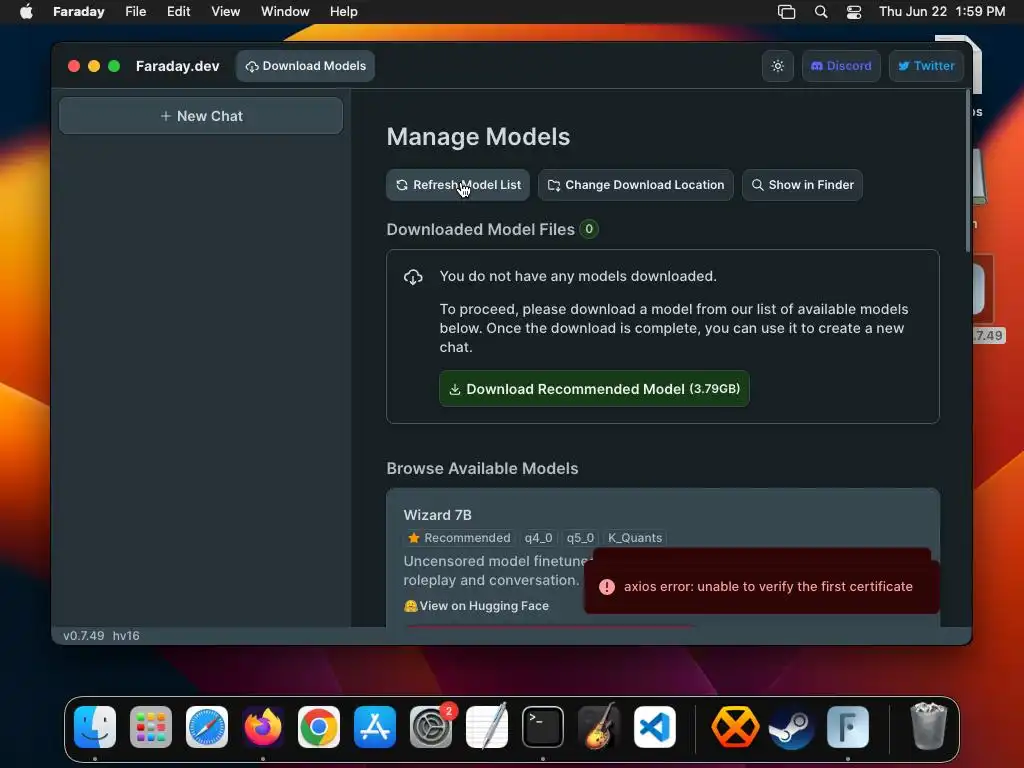Open Finder from the Dock
This screenshot has width=1024, height=768.
[x=95, y=727]
